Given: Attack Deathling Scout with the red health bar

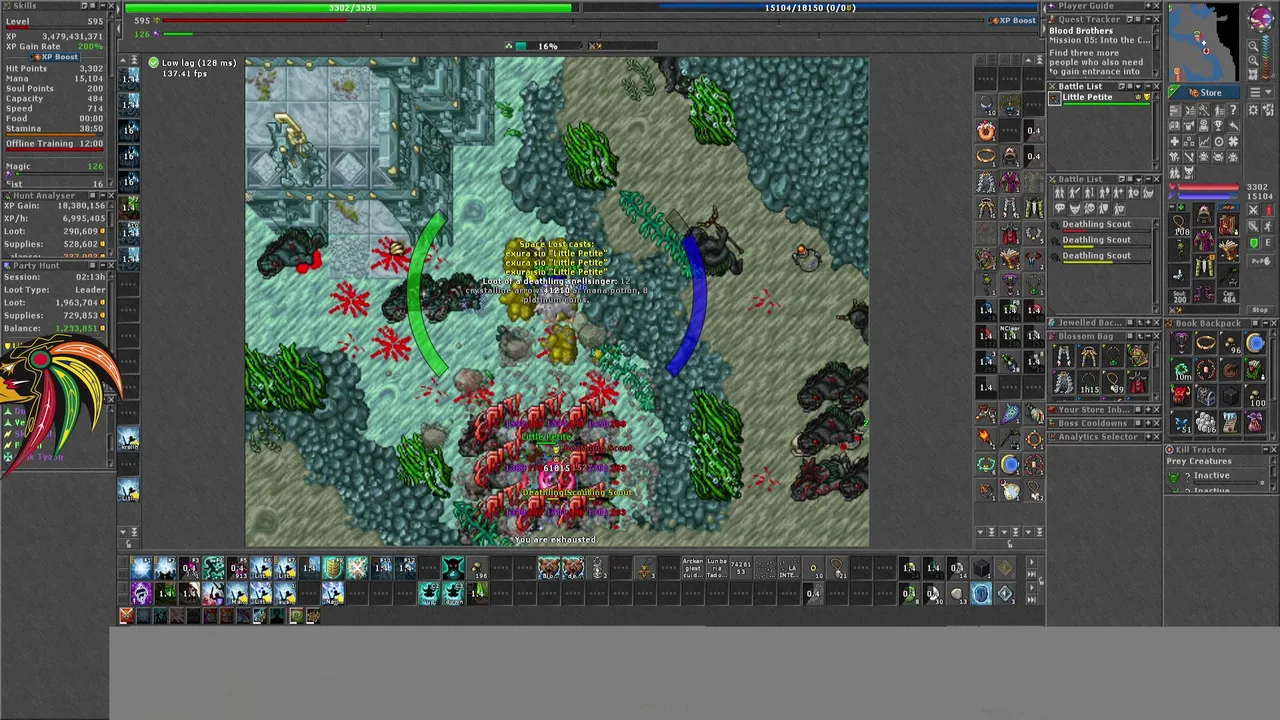Looking at the screenshot, I should 1100,226.
